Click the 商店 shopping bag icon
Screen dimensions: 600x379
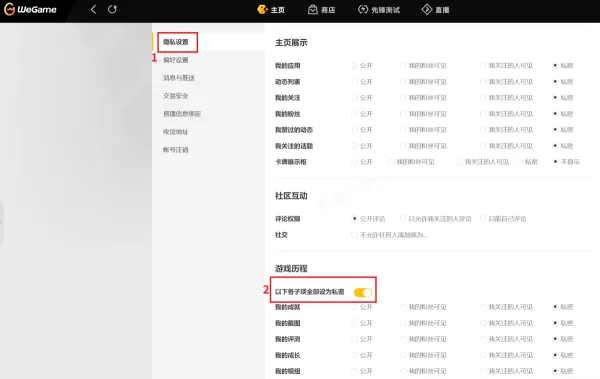313,10
